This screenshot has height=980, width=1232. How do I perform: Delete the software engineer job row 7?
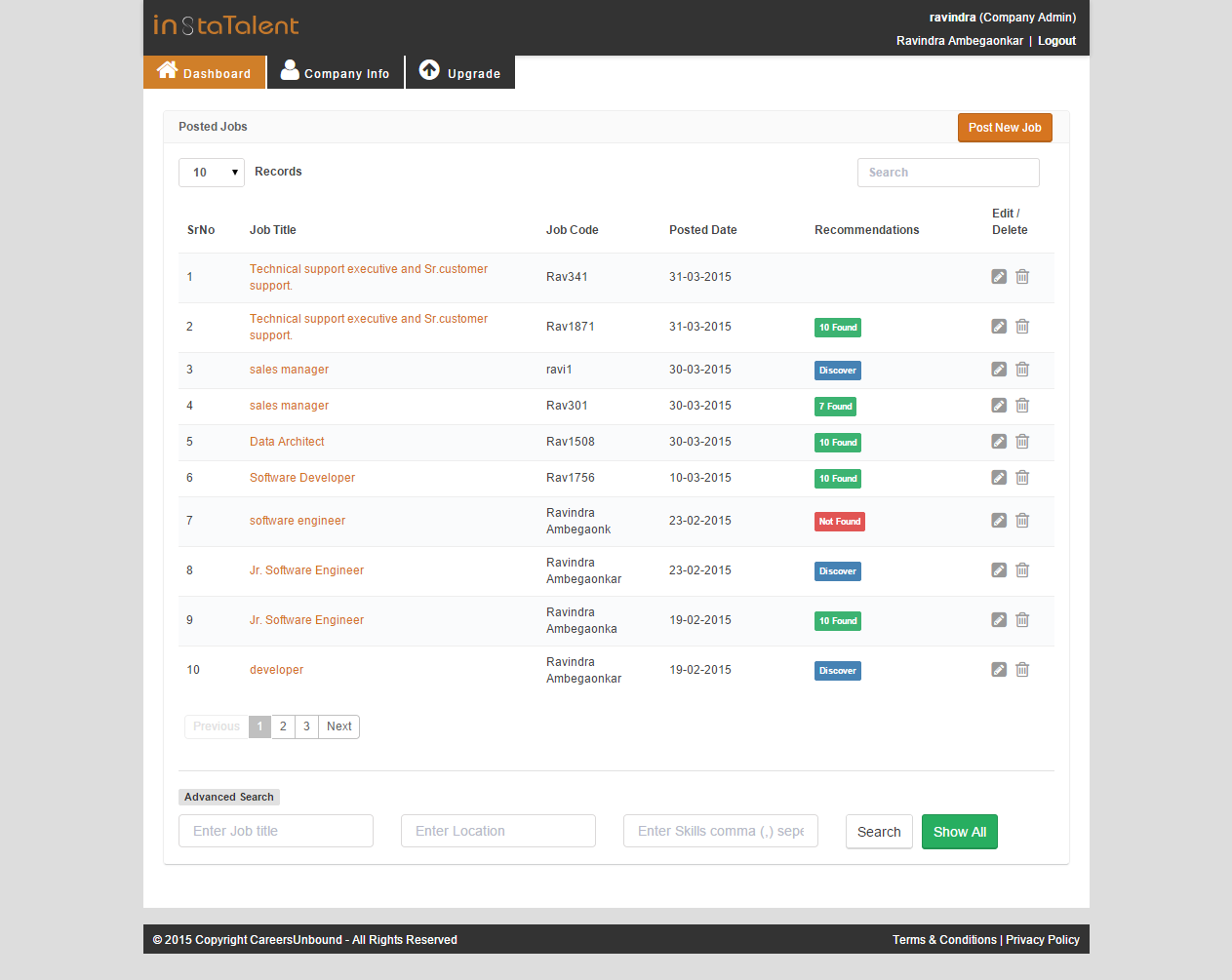(1022, 521)
